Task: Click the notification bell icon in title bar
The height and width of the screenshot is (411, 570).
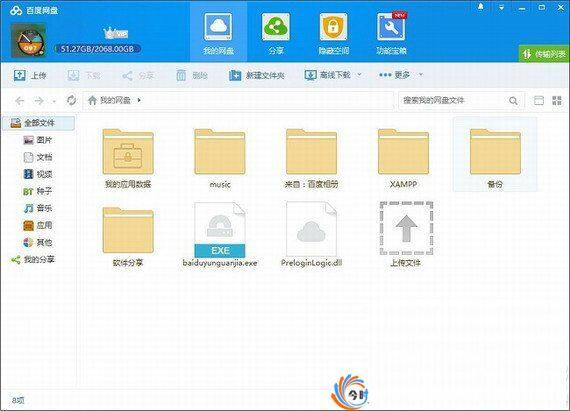Action: pos(481,7)
